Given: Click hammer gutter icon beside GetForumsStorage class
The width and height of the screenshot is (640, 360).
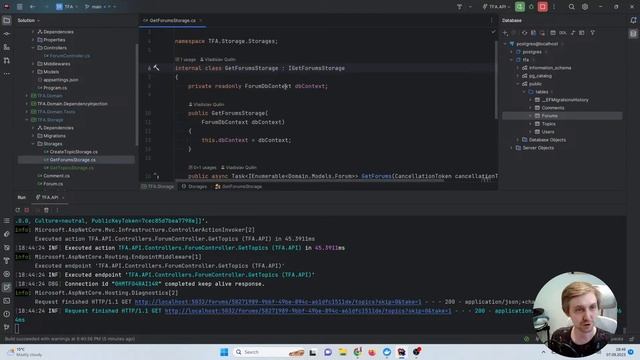Looking at the screenshot, I should tap(157, 68).
